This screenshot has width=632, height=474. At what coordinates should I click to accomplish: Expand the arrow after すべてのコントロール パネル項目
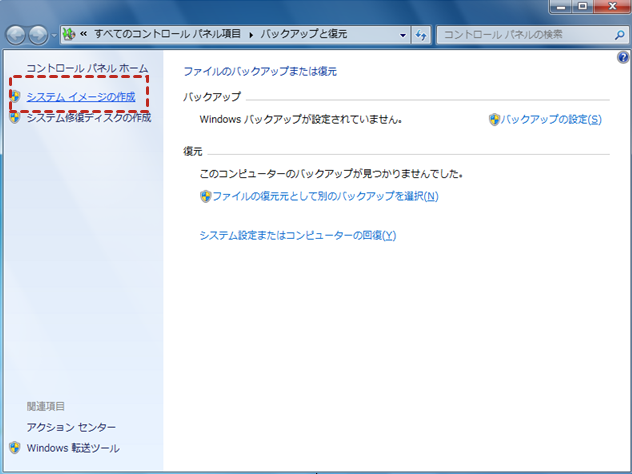click(251, 35)
